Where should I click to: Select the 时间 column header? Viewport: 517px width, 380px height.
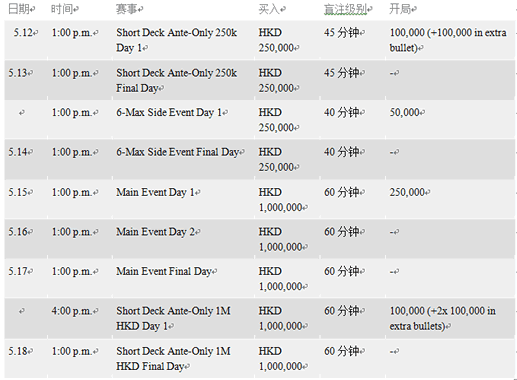62,9
